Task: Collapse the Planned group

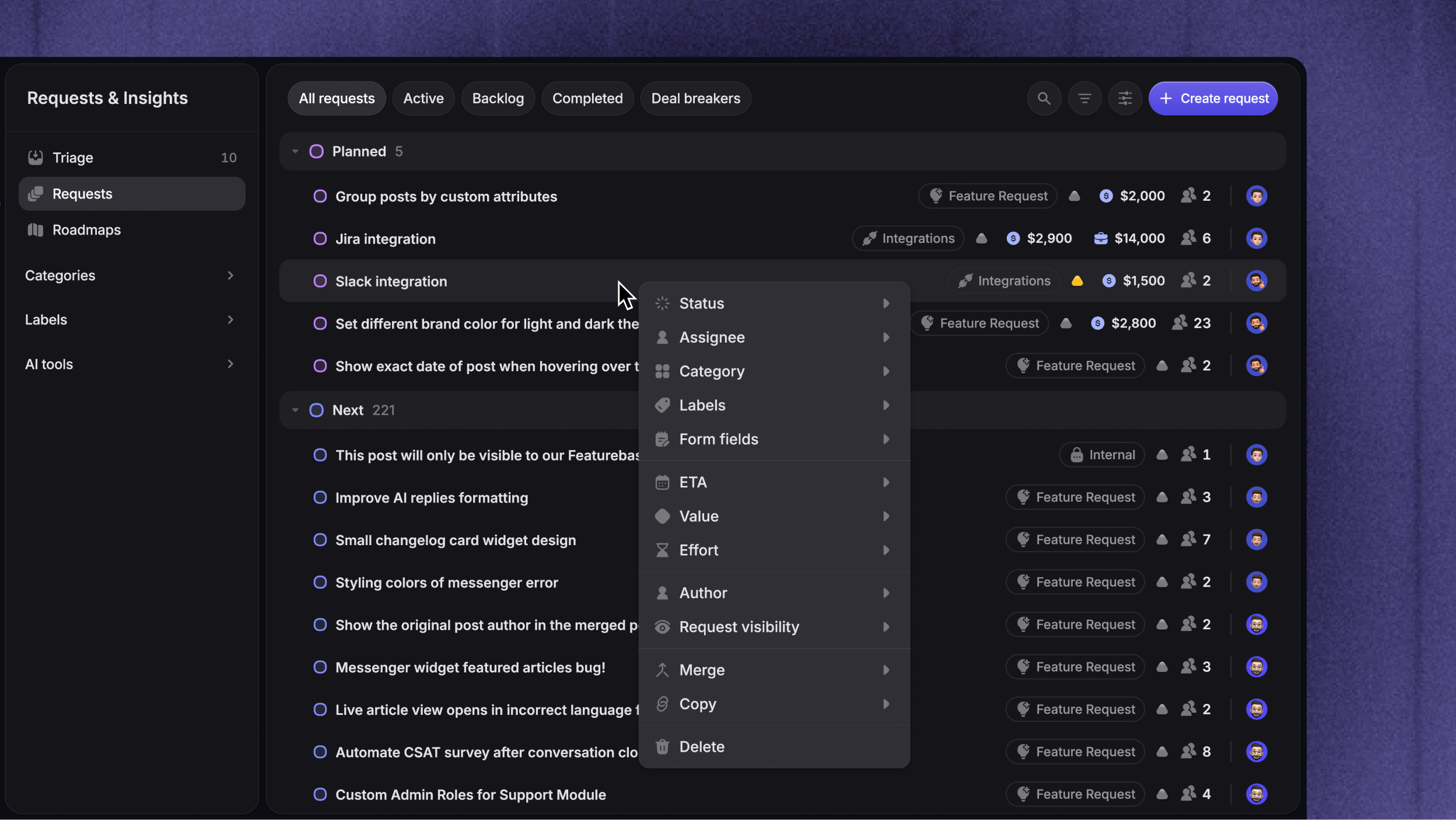Action: pos(295,151)
